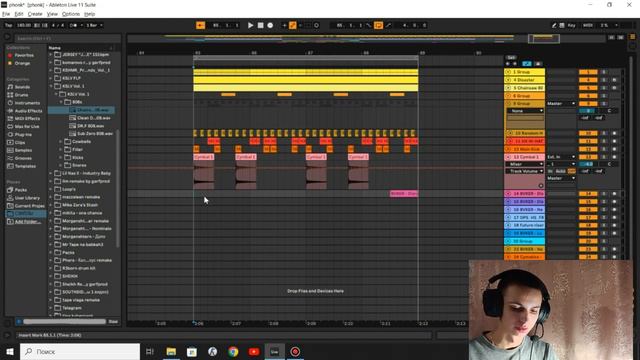Click the Stop button in transport

pyautogui.click(x=260, y=25)
